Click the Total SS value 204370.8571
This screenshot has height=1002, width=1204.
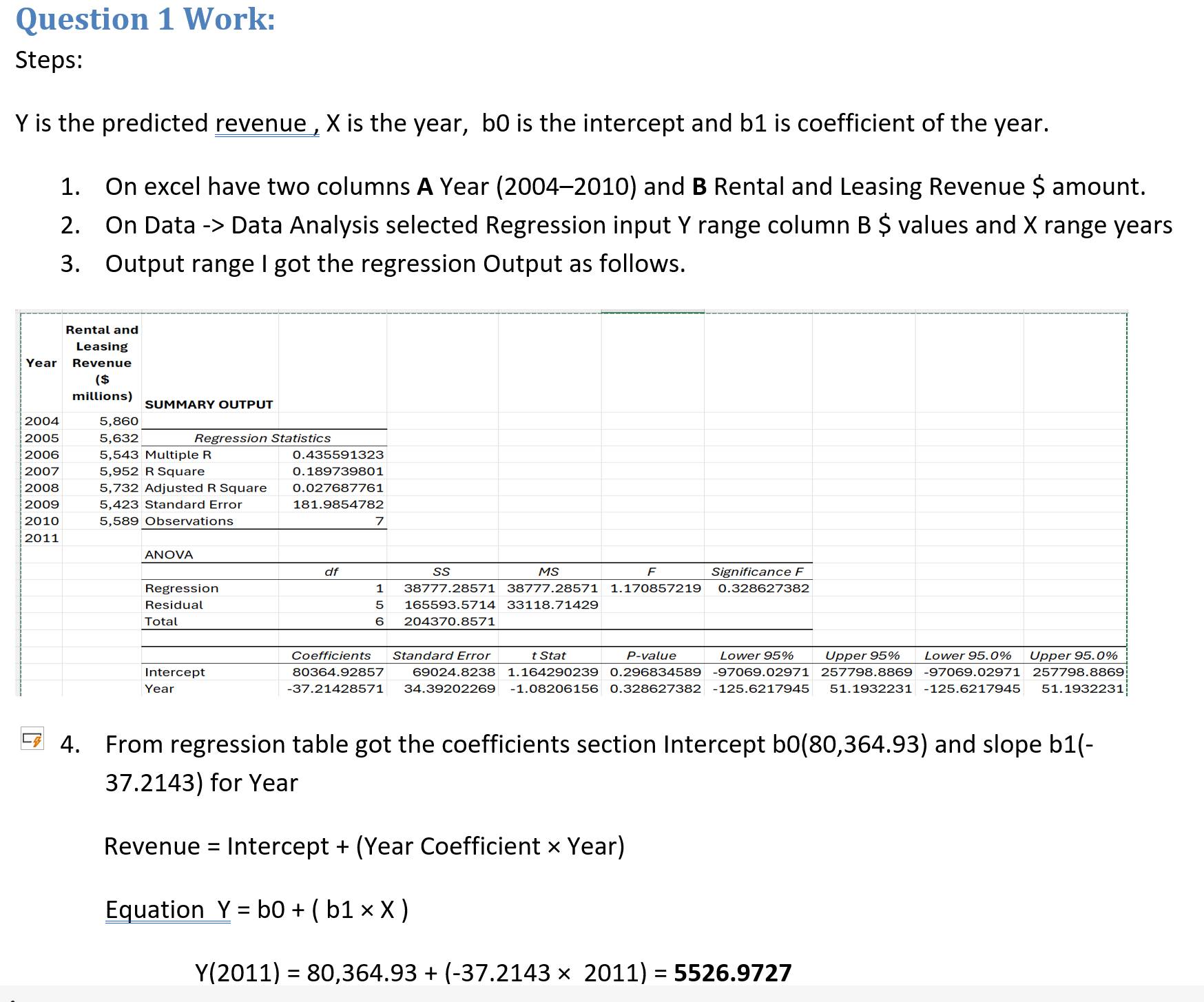pyautogui.click(x=450, y=621)
